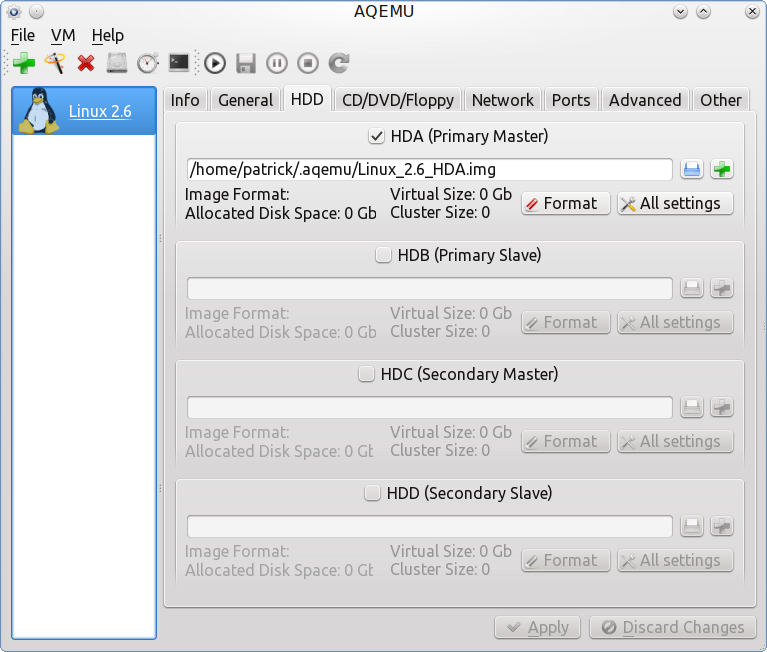Click the reset VM arrow icon
Image resolution: width=767 pixels, height=652 pixels.
(x=339, y=63)
